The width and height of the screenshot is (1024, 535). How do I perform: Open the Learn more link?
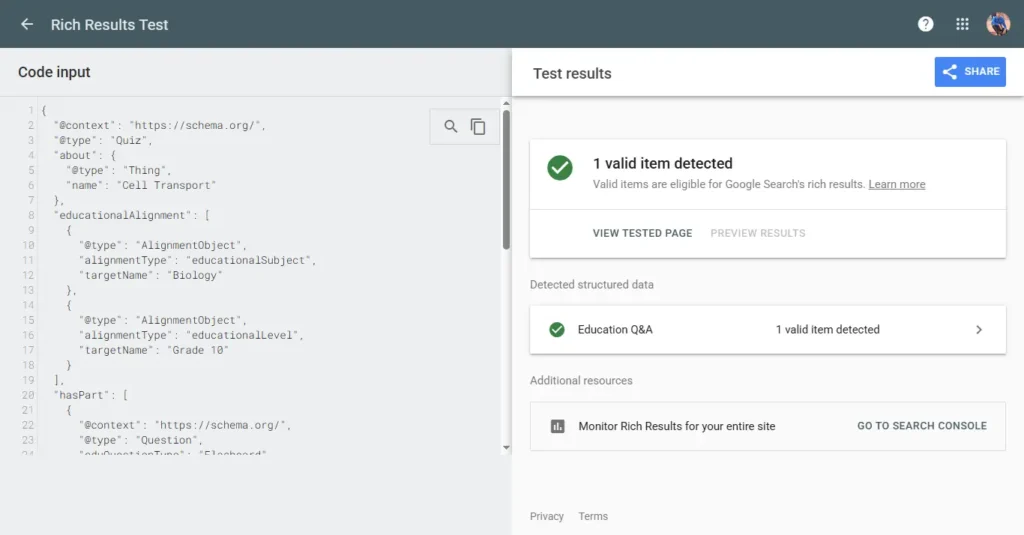point(897,184)
